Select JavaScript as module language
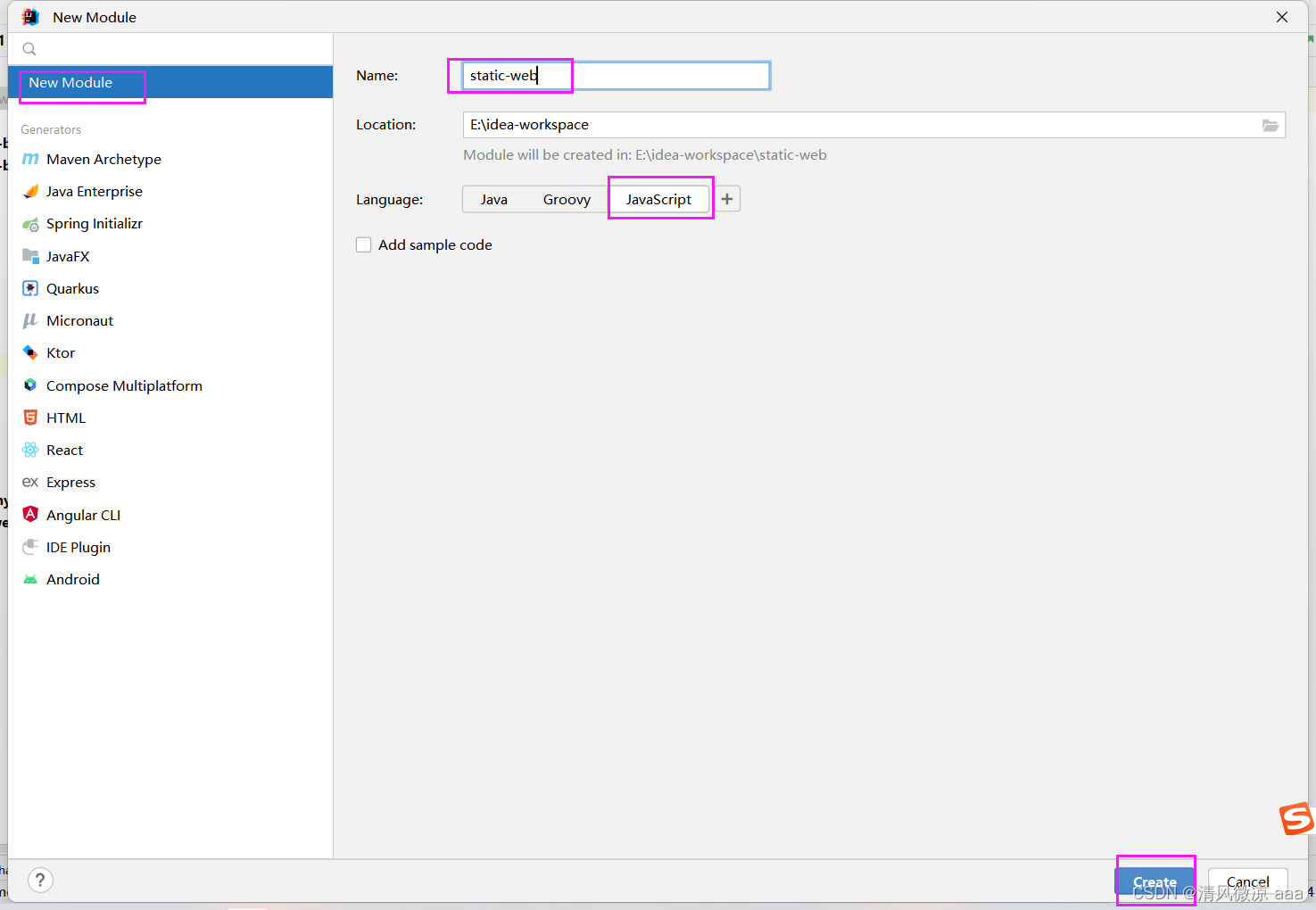 click(658, 199)
